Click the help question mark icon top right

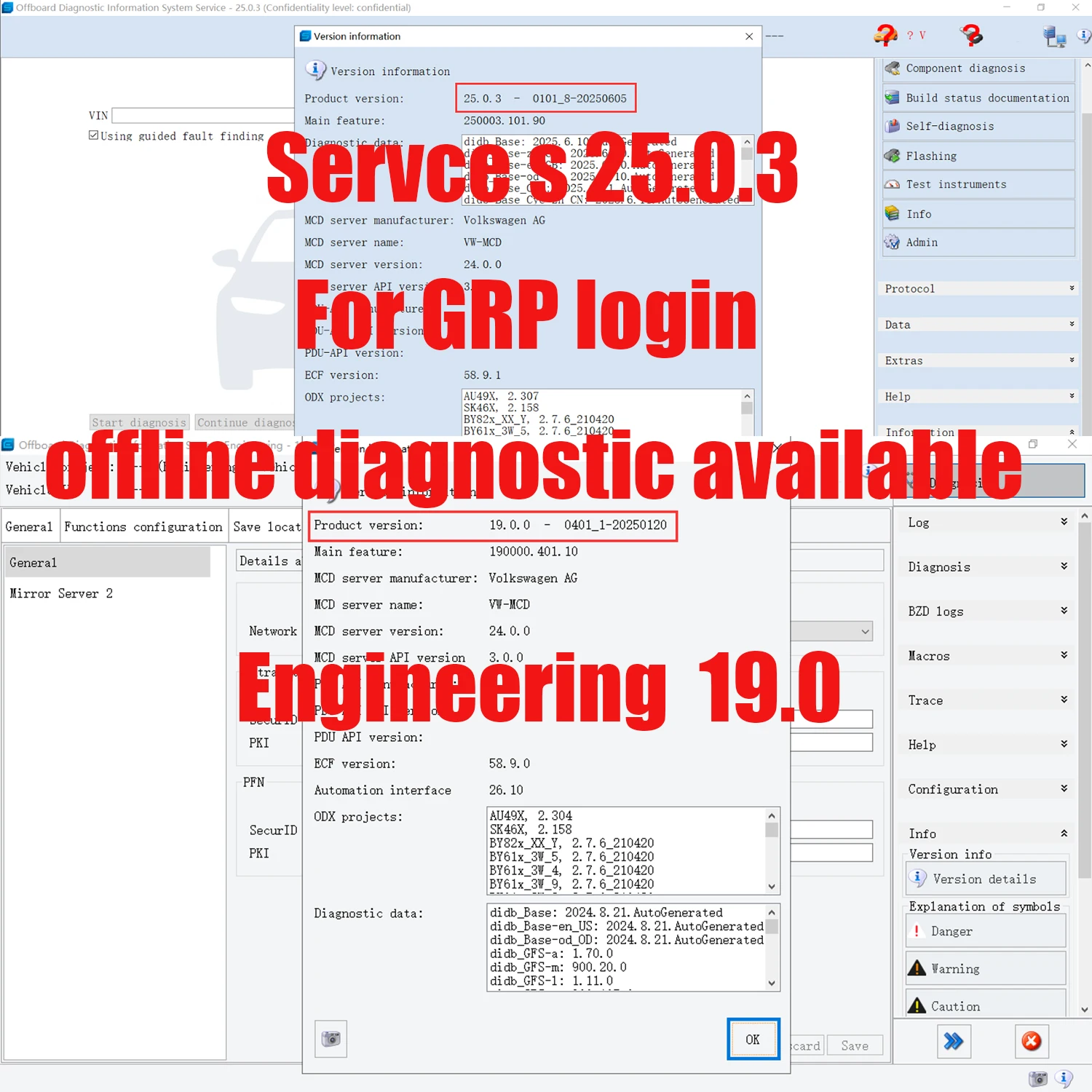tap(973, 34)
